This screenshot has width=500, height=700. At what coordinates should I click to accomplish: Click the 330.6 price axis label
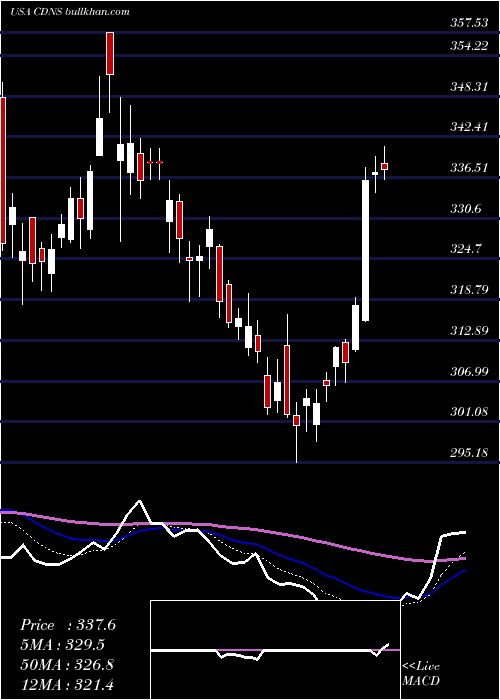tap(466, 208)
